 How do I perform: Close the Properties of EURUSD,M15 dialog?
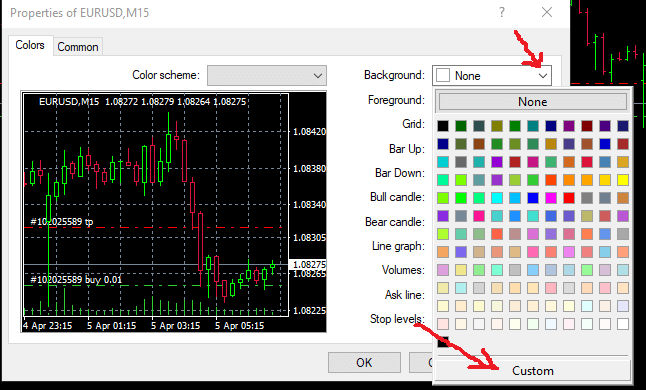tap(547, 12)
